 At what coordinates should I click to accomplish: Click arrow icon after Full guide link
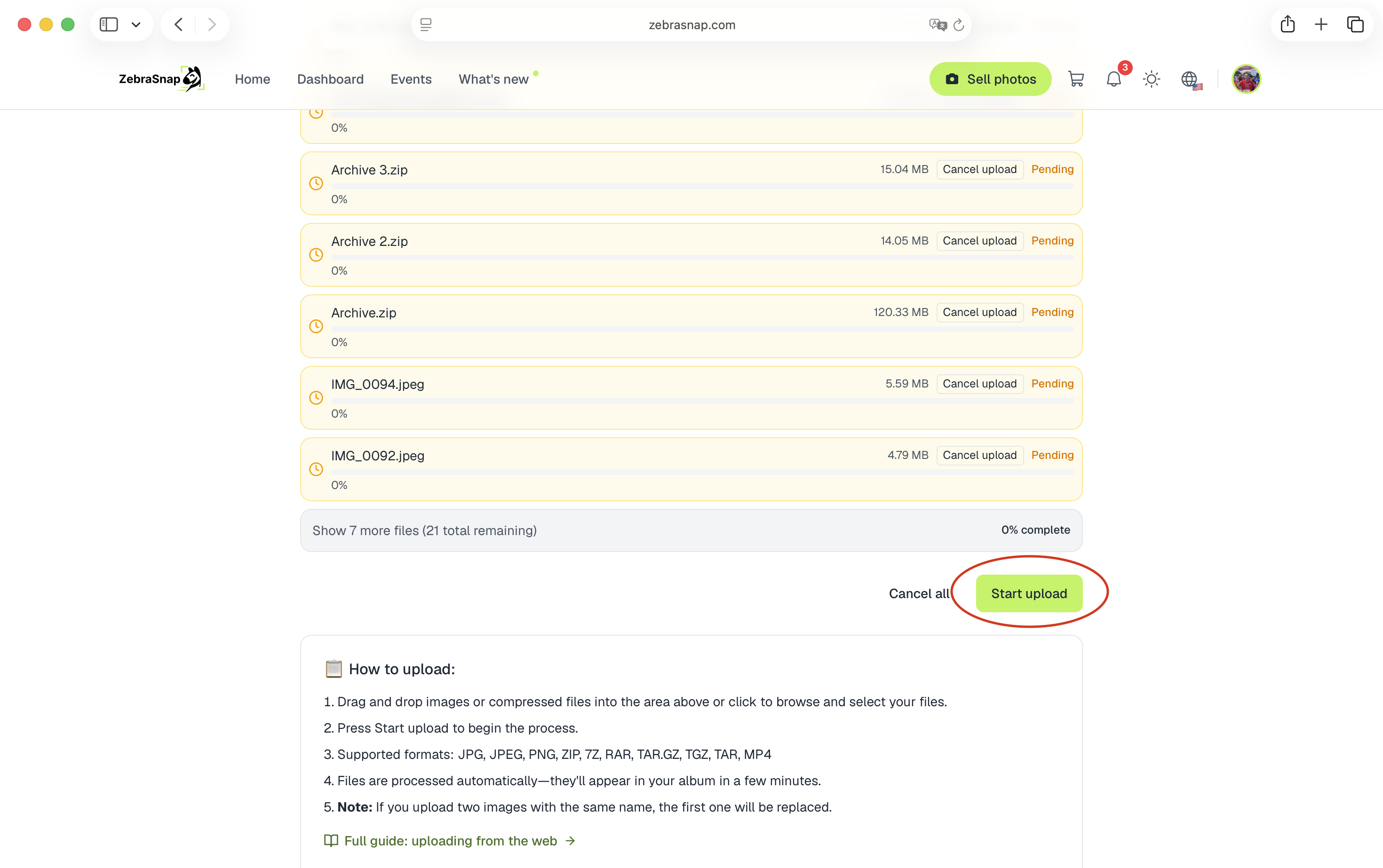(570, 841)
